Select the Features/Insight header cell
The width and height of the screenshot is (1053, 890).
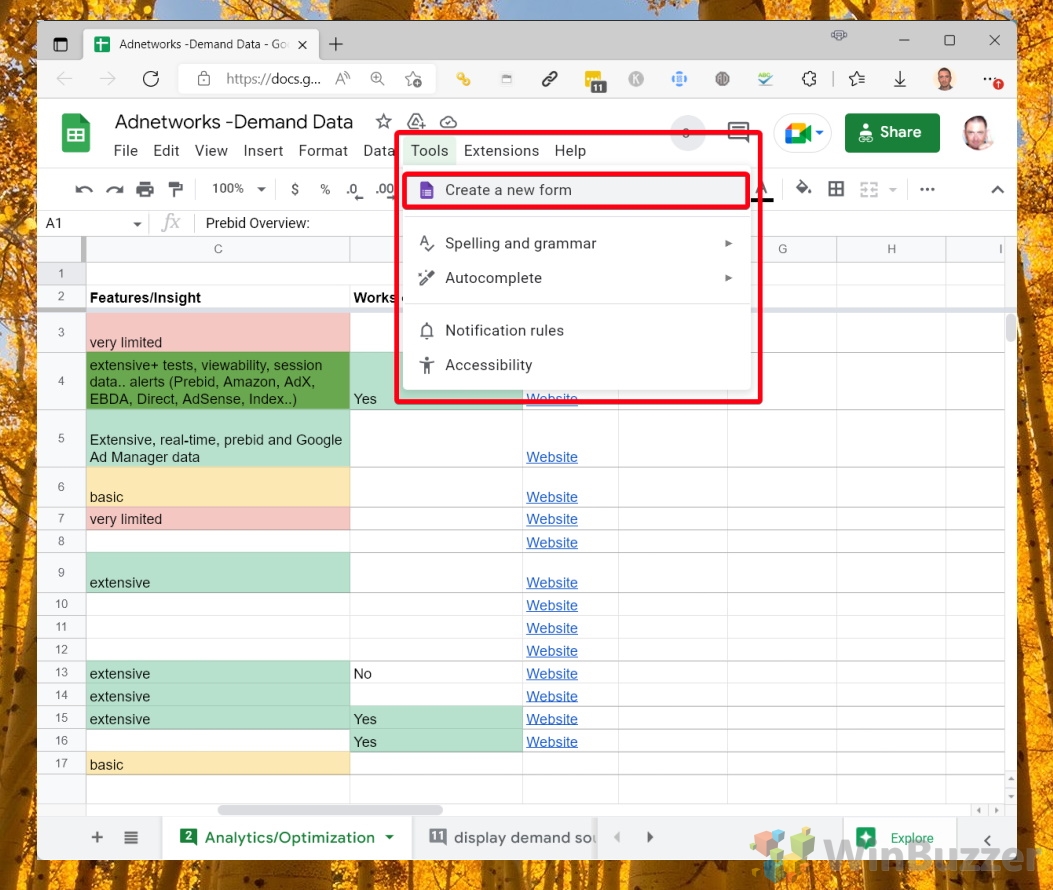pos(218,298)
